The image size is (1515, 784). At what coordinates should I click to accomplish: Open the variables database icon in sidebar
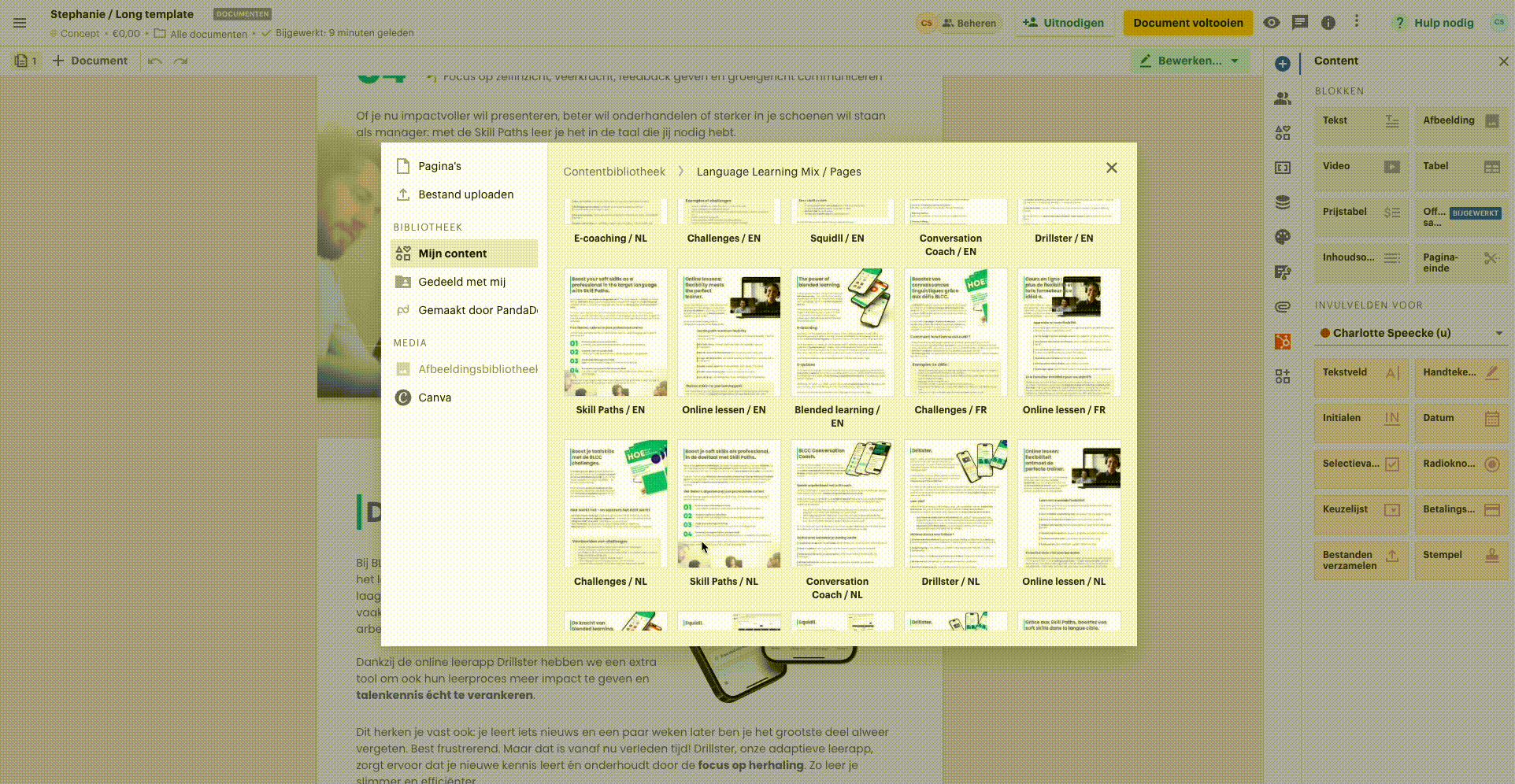pos(1283,202)
